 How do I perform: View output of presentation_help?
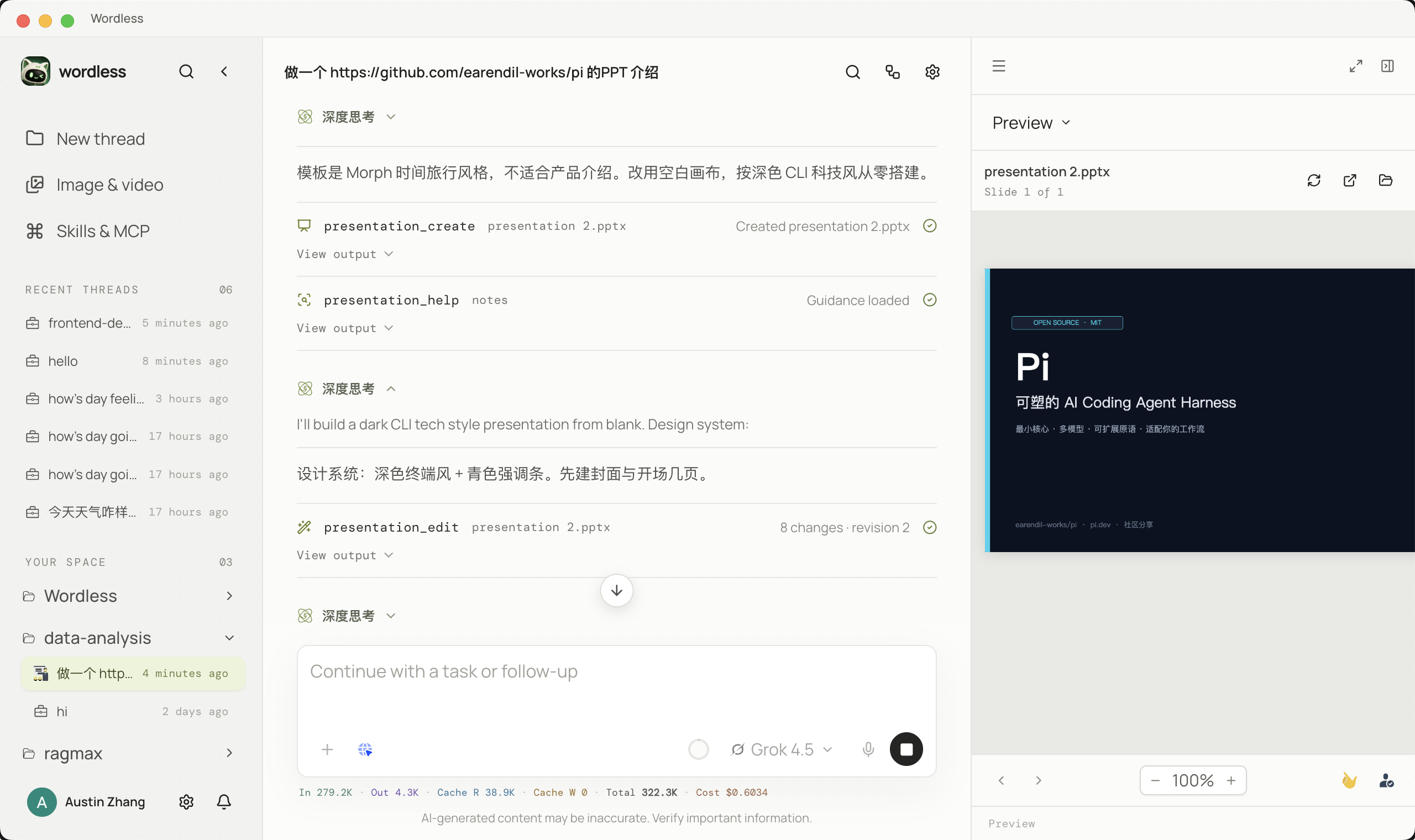click(345, 328)
